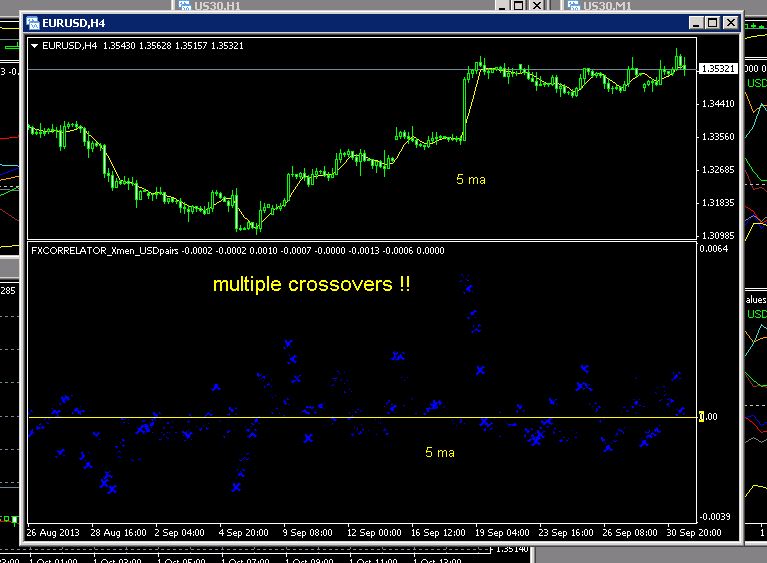Click the 1.32685 price scale label
This screenshot has width=767, height=563.
coord(718,170)
